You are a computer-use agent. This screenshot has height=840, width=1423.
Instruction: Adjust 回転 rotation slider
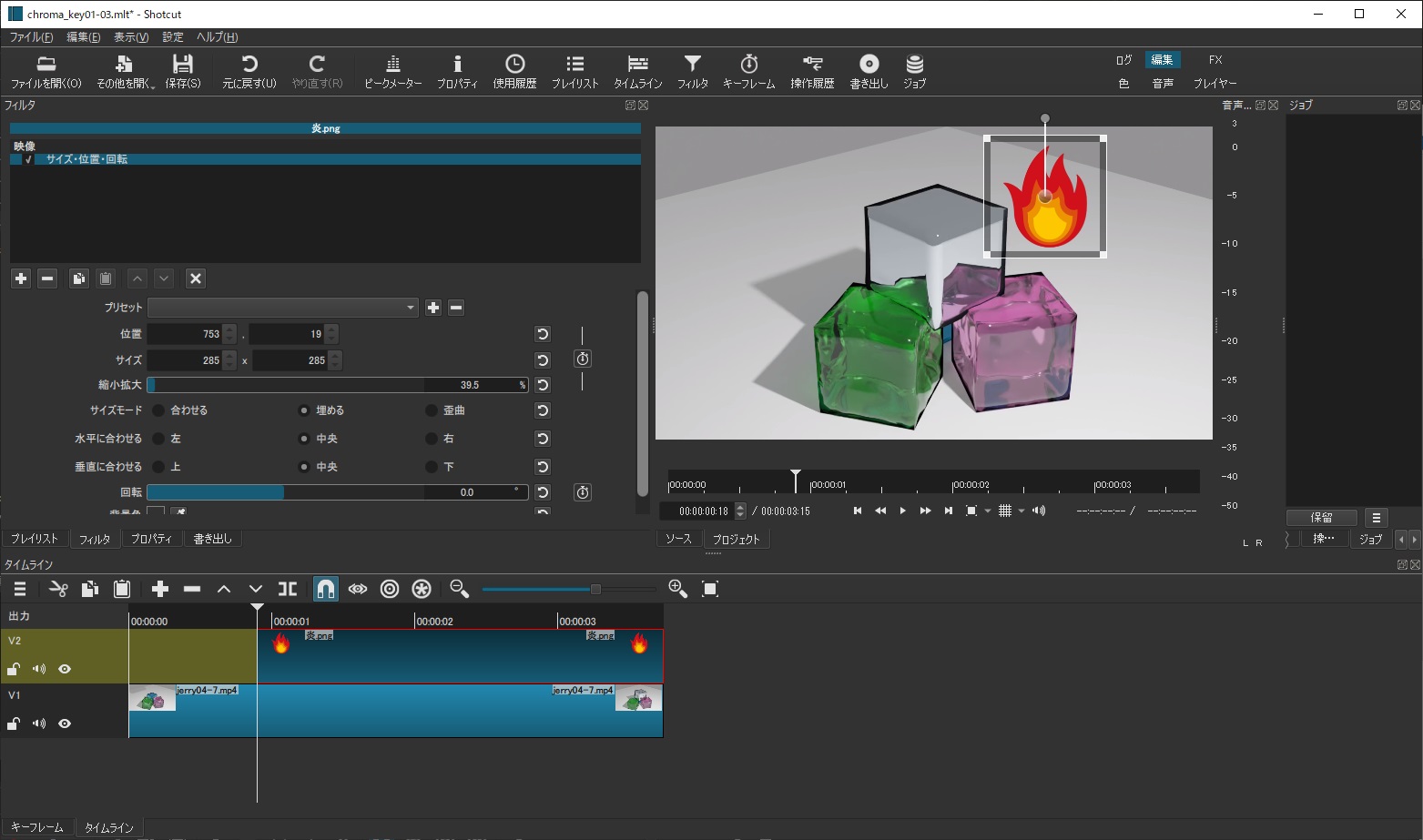338,492
